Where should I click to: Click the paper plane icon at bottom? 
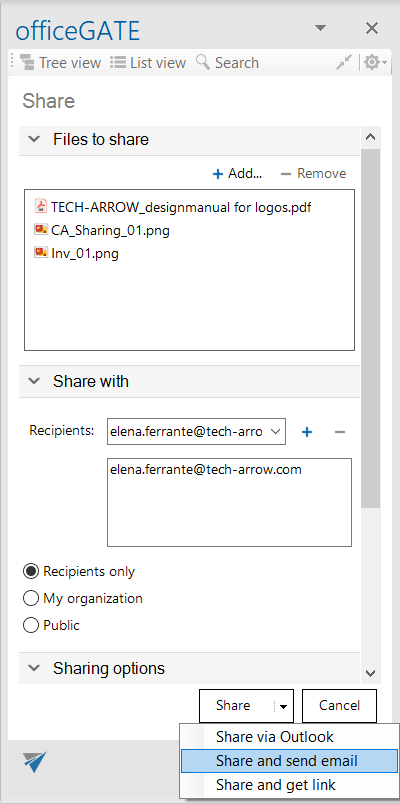35,761
